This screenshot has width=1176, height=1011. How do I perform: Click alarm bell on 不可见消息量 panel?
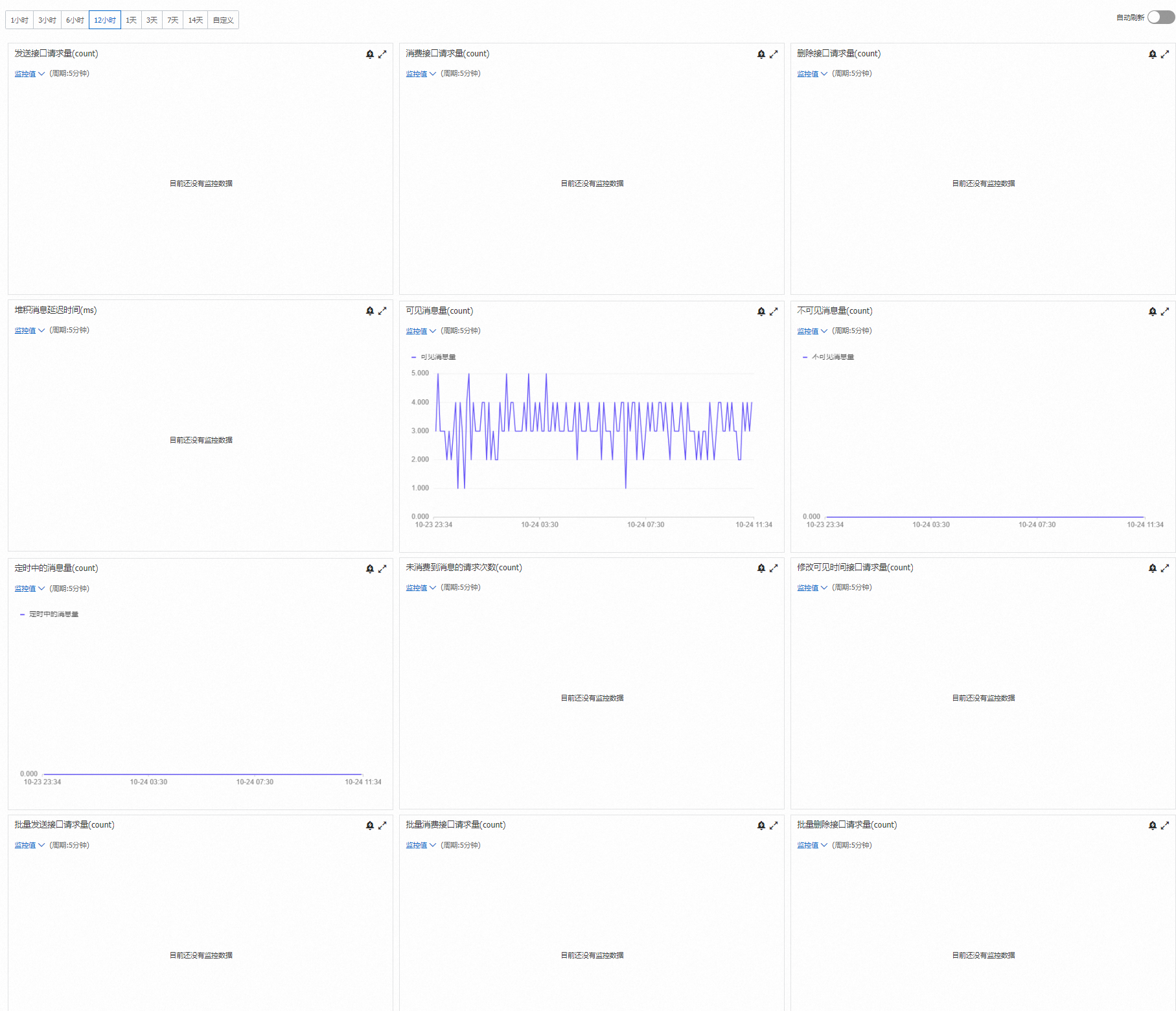pyautogui.click(x=1153, y=312)
